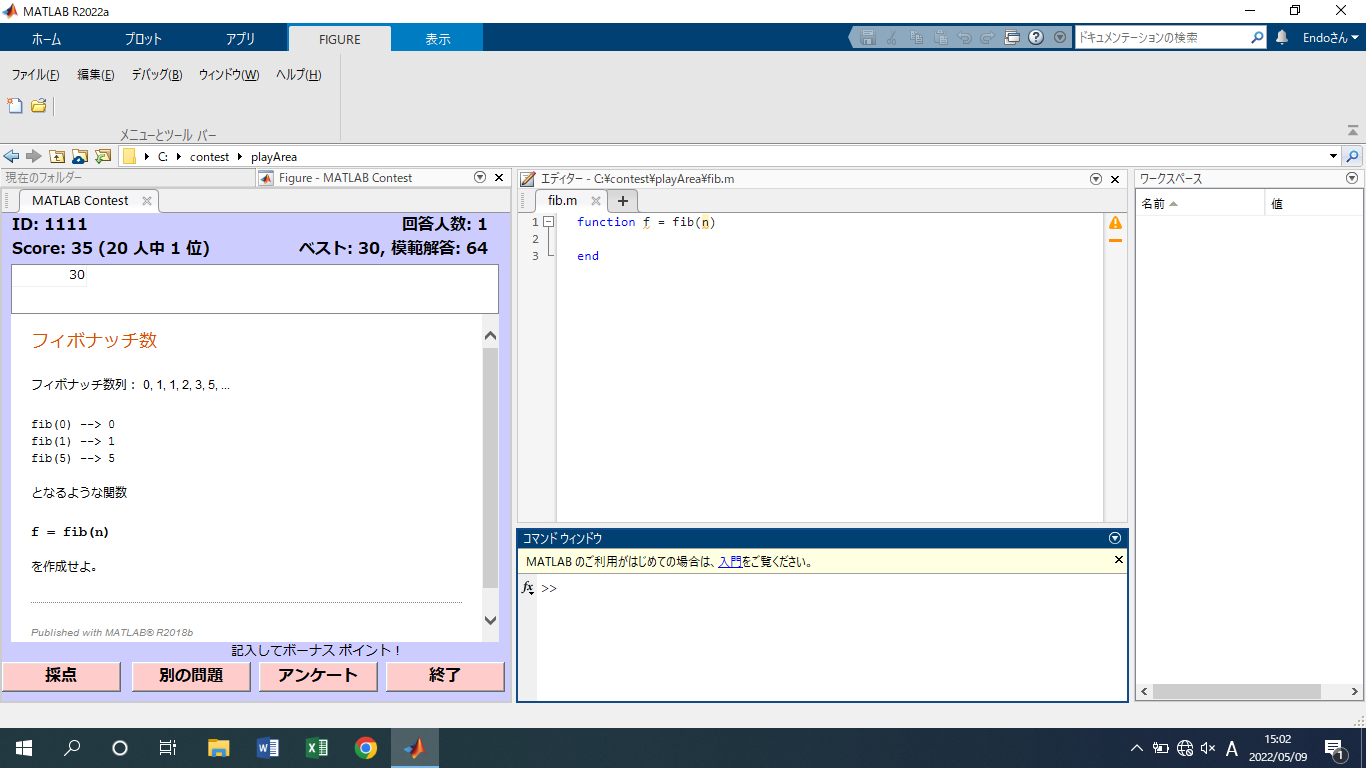Select playArea in the address path
The width and height of the screenshot is (1366, 768).
[x=274, y=157]
